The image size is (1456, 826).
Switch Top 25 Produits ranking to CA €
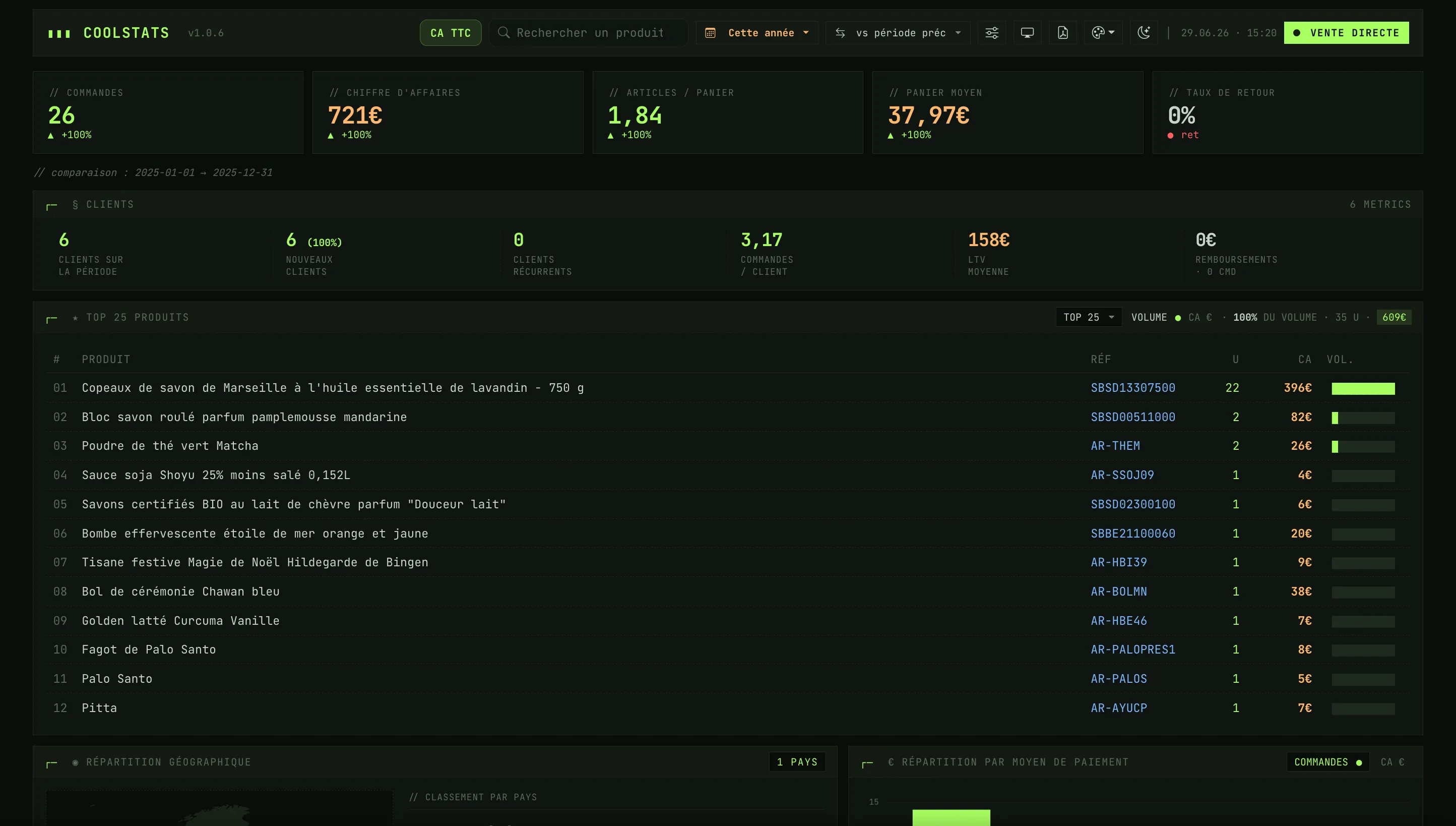point(1200,317)
